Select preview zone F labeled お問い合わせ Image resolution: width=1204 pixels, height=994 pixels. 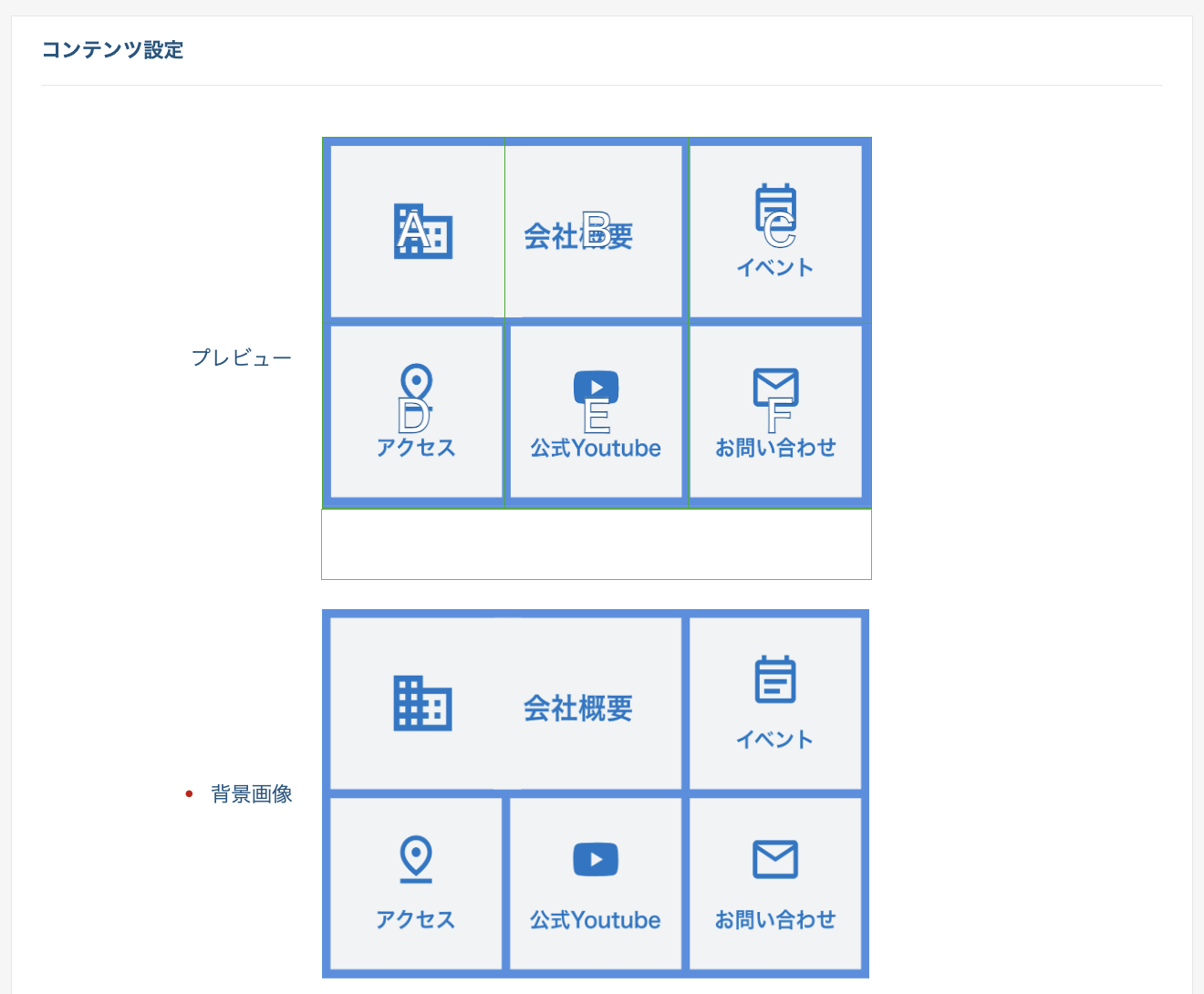click(x=776, y=413)
